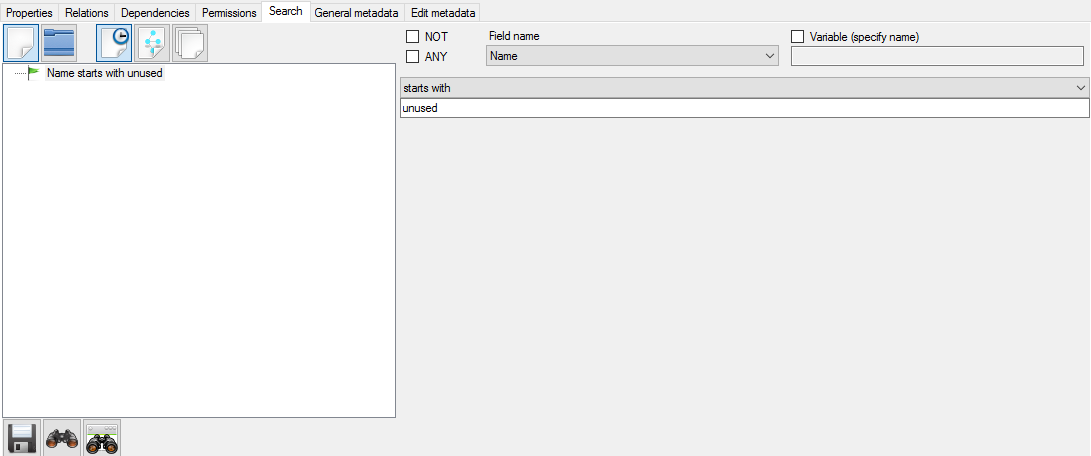
Task: Check the ANY checkbox
Action: pos(412,57)
